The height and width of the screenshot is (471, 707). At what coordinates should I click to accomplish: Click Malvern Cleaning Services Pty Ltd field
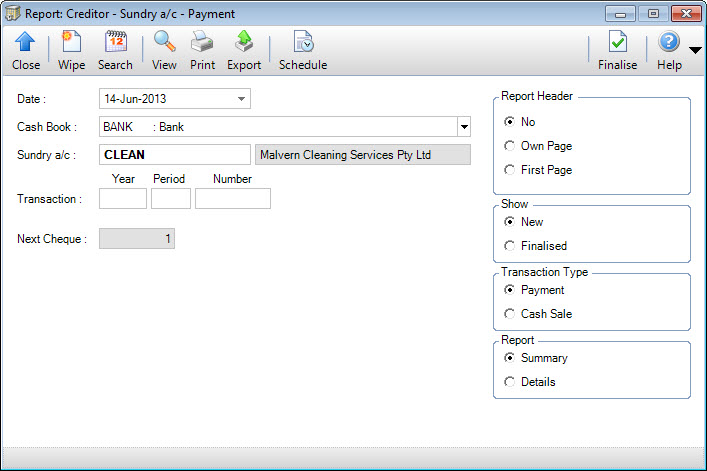pos(363,155)
